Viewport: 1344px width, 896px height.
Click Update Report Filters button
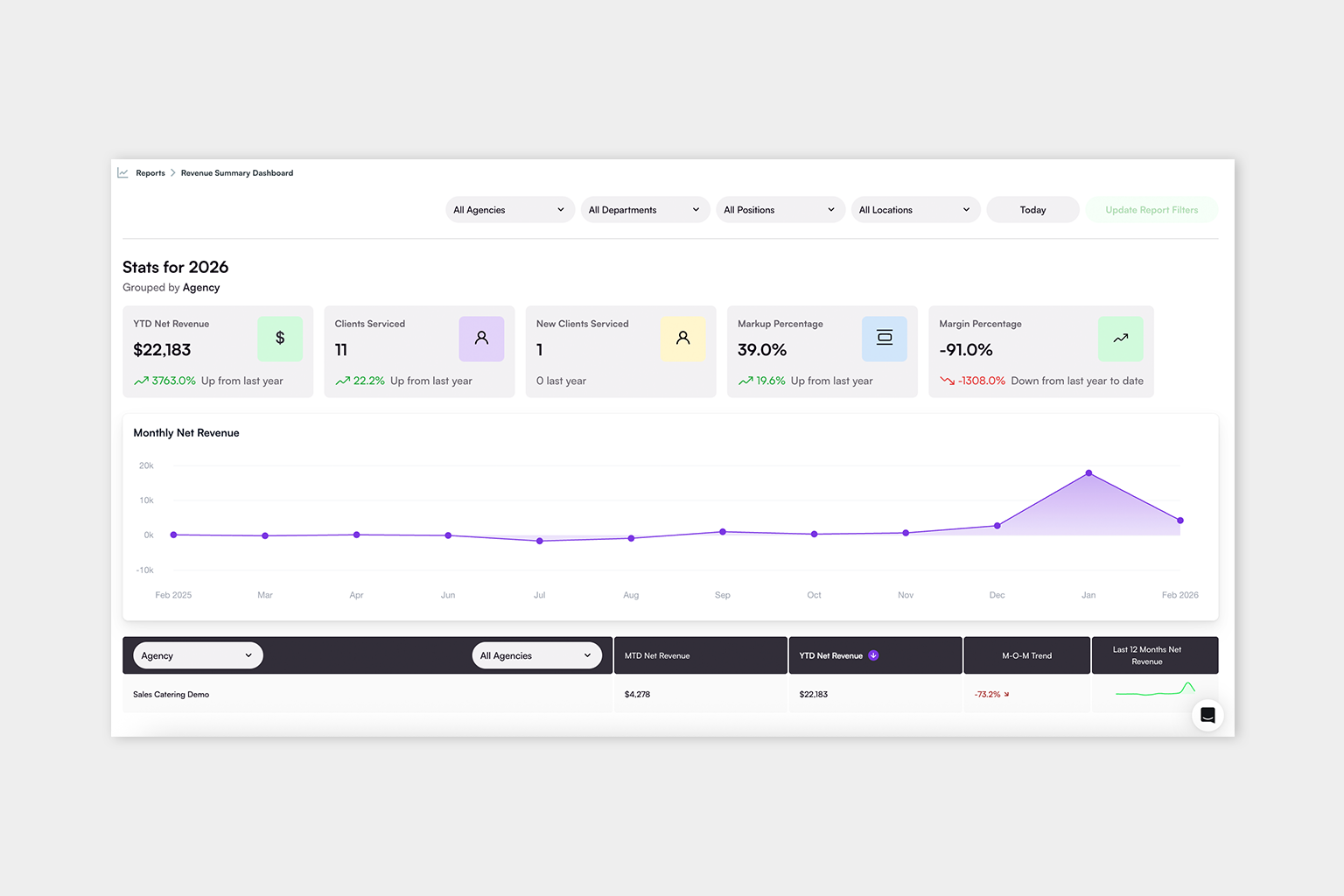pyautogui.click(x=1151, y=210)
